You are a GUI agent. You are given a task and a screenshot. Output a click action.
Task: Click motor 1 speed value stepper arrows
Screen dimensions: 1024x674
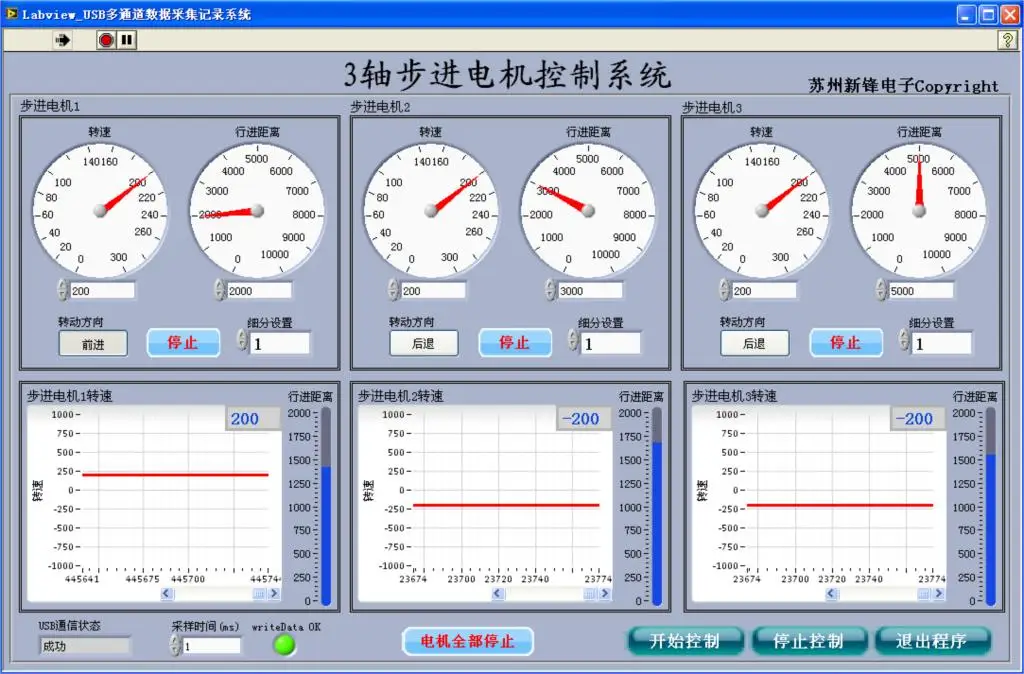click(x=63, y=290)
